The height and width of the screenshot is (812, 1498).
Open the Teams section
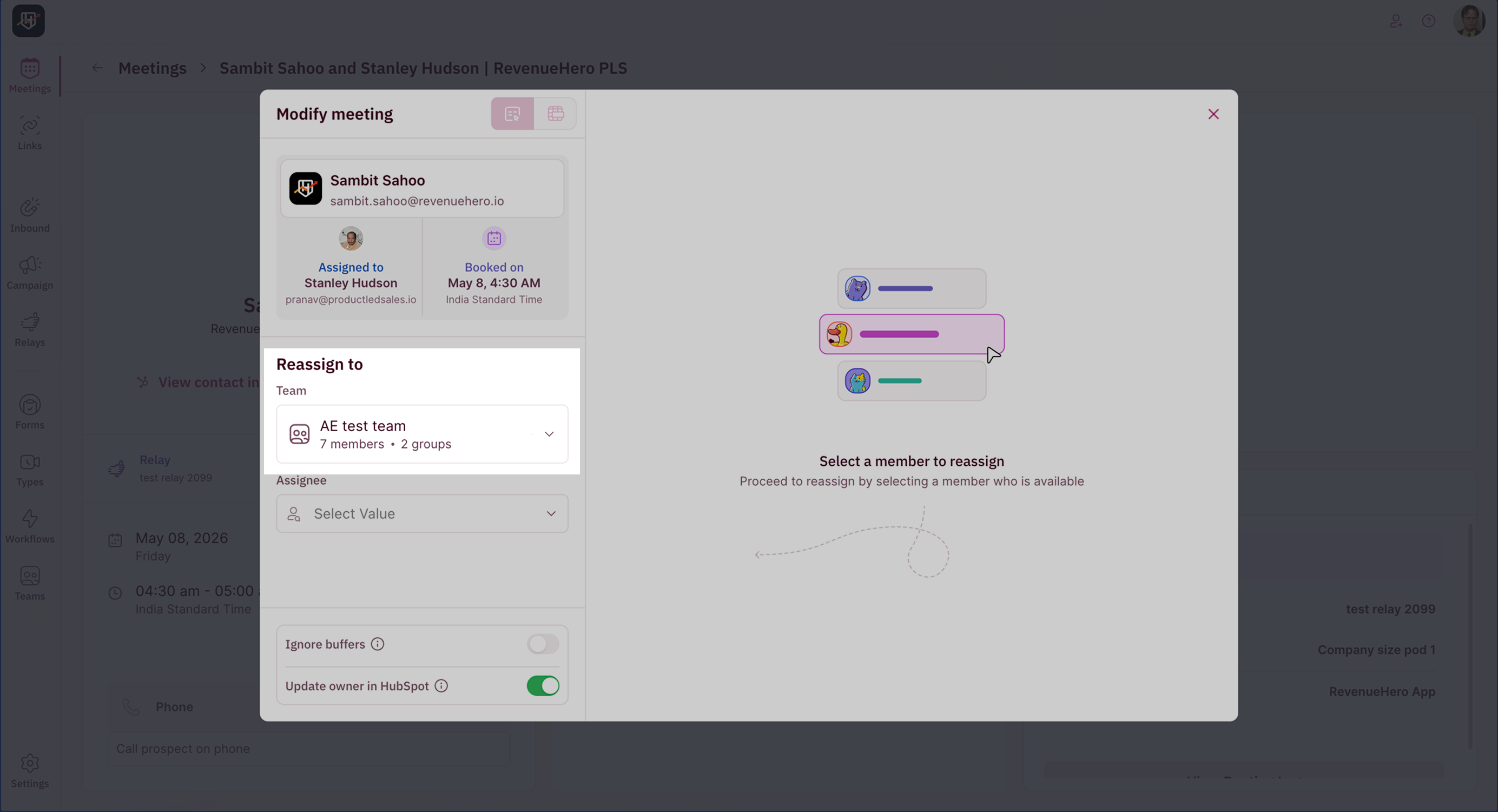tap(30, 583)
